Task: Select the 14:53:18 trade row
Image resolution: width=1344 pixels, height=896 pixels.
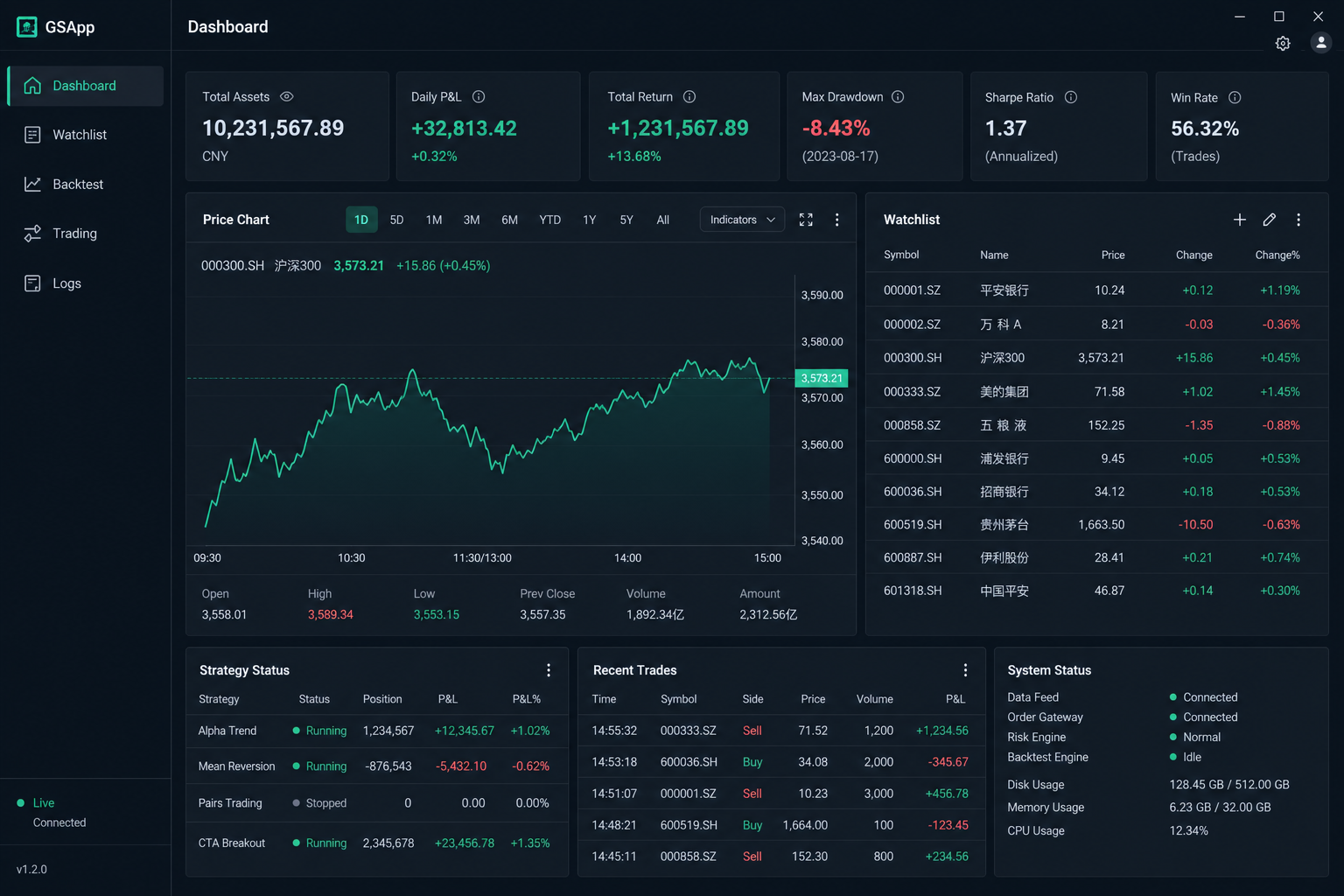Action: coord(781,762)
